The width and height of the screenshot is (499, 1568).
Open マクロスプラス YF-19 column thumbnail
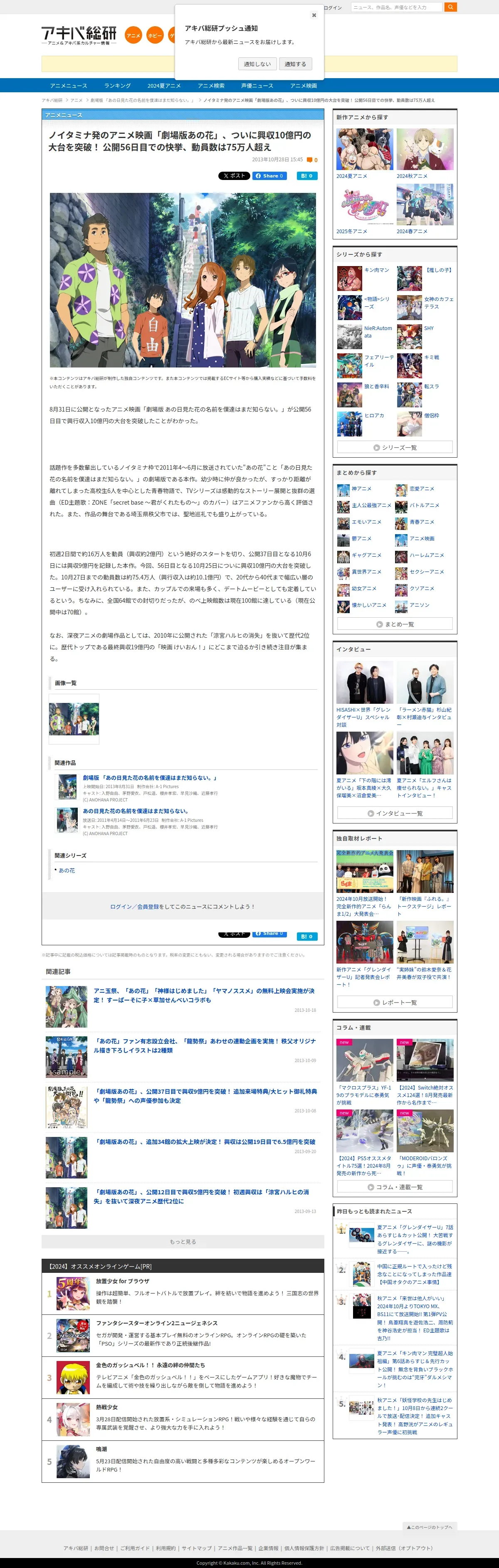pos(365,1060)
